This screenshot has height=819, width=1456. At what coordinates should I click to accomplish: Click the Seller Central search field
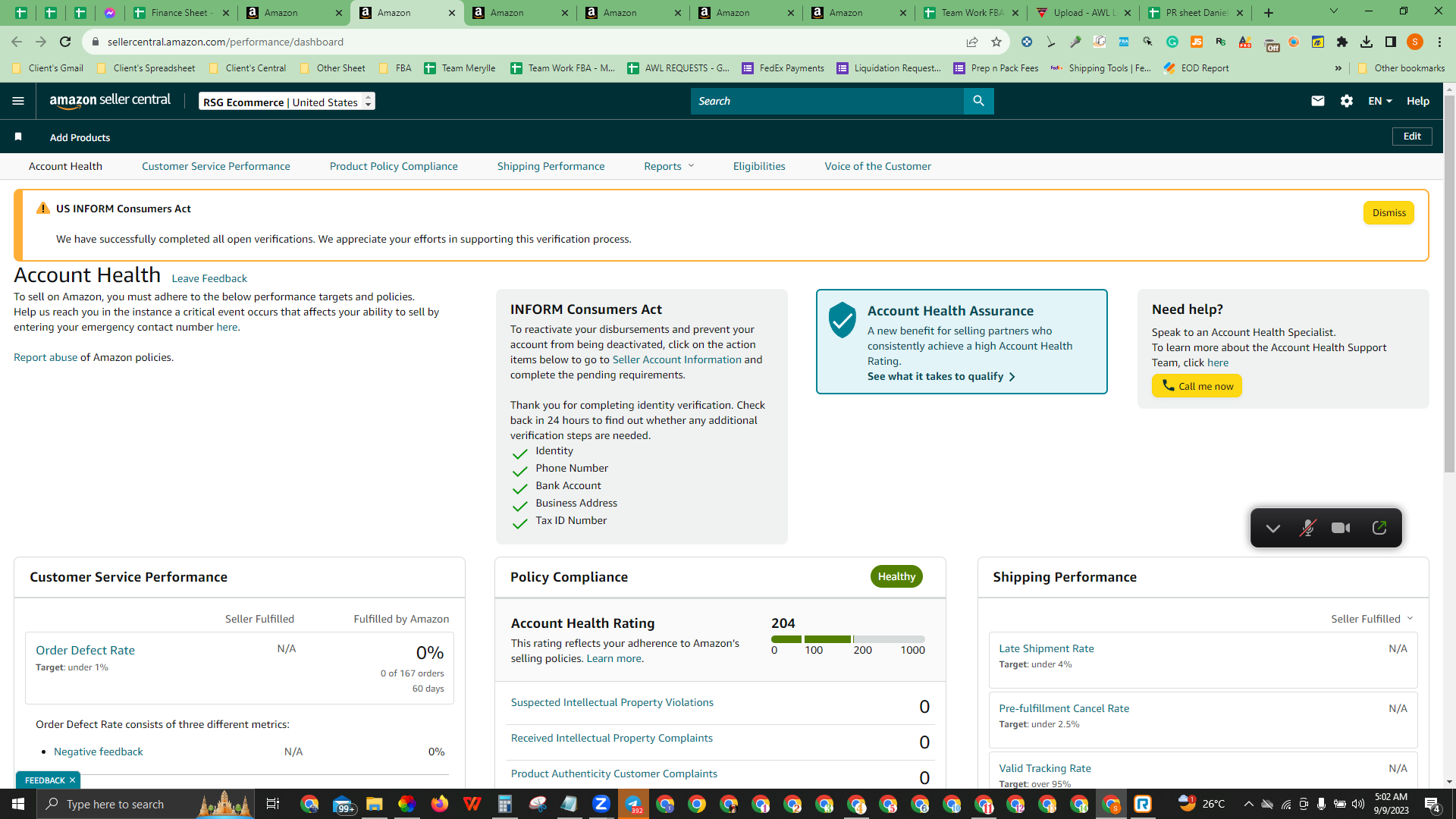tap(827, 101)
